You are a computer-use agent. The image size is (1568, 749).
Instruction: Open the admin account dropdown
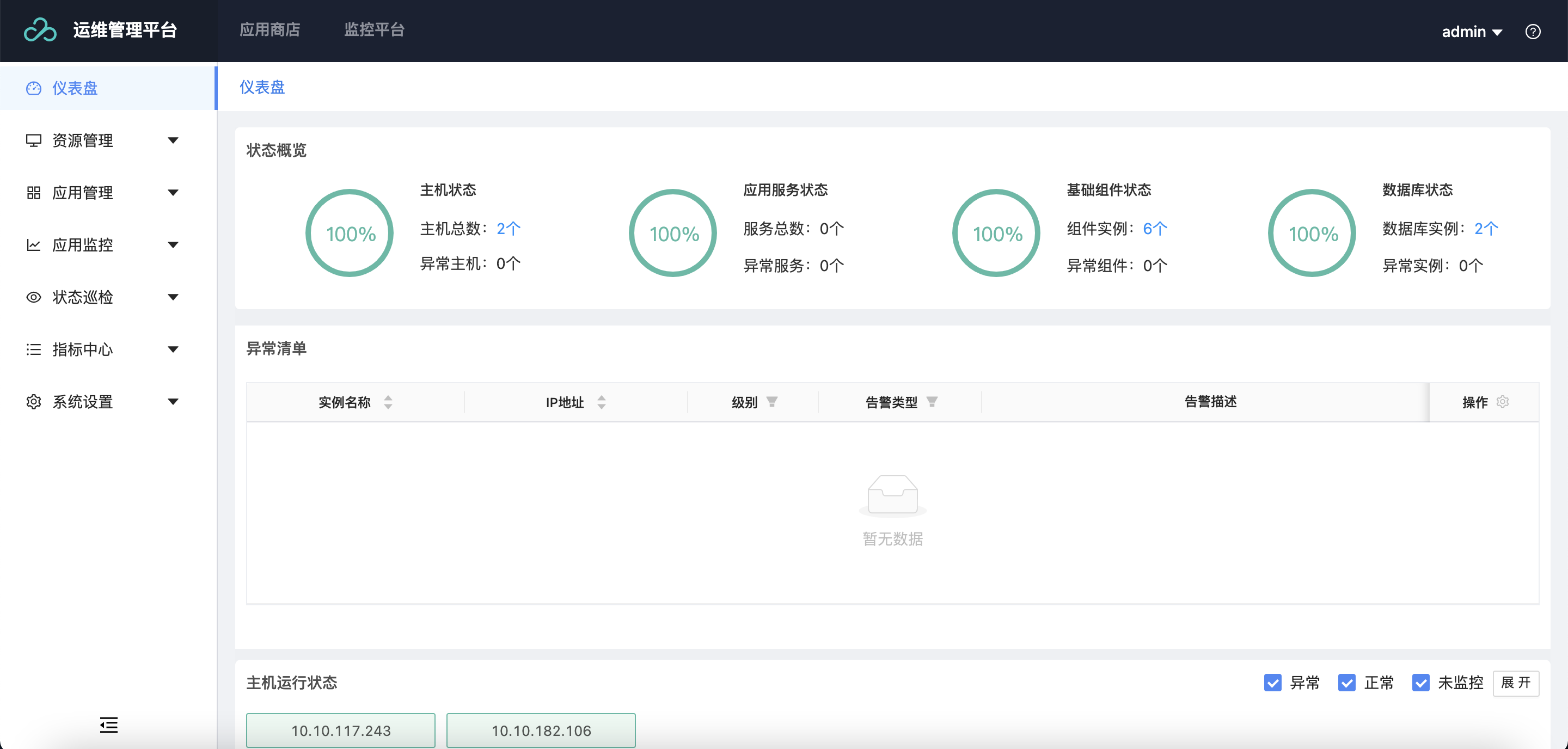pyautogui.click(x=1472, y=31)
